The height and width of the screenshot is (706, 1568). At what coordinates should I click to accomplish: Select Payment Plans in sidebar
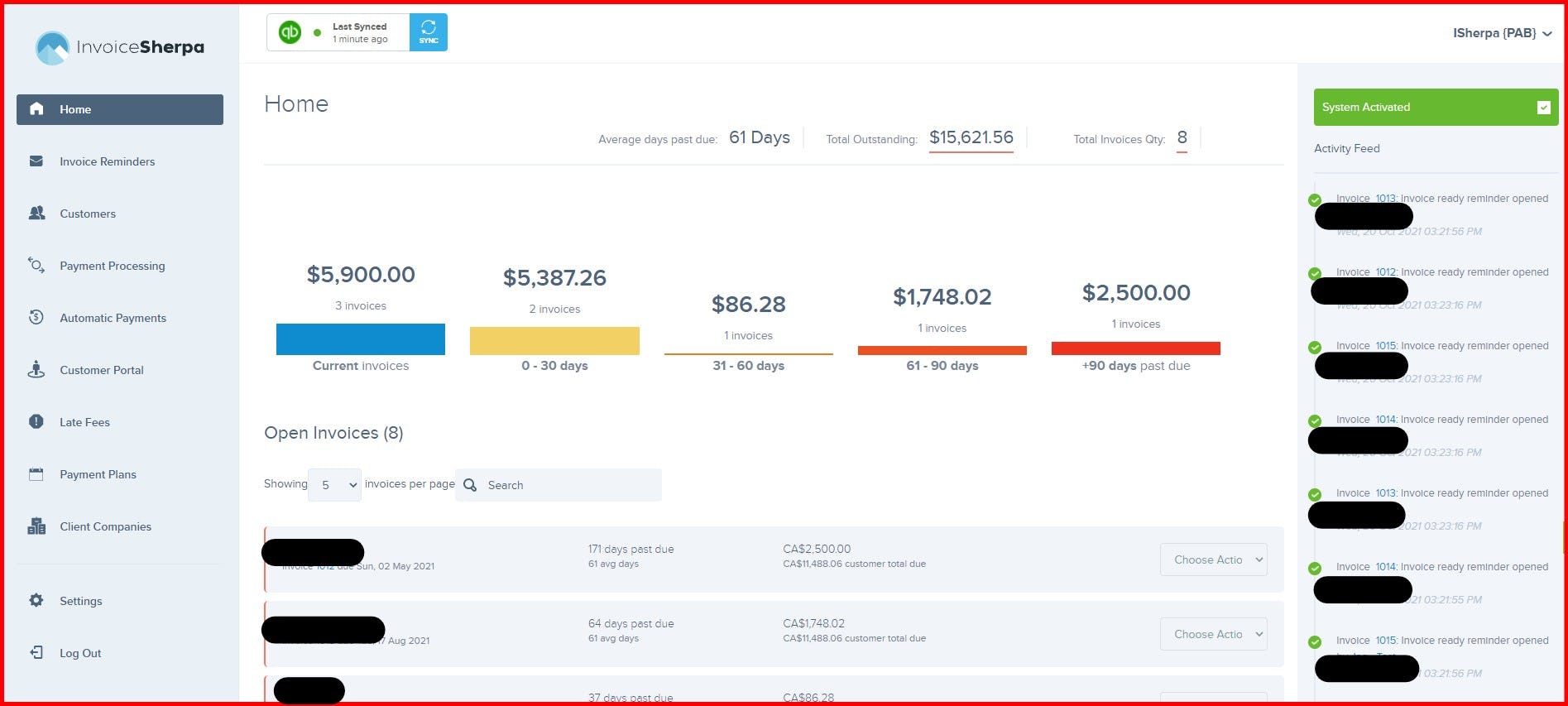pyautogui.click(x=98, y=474)
